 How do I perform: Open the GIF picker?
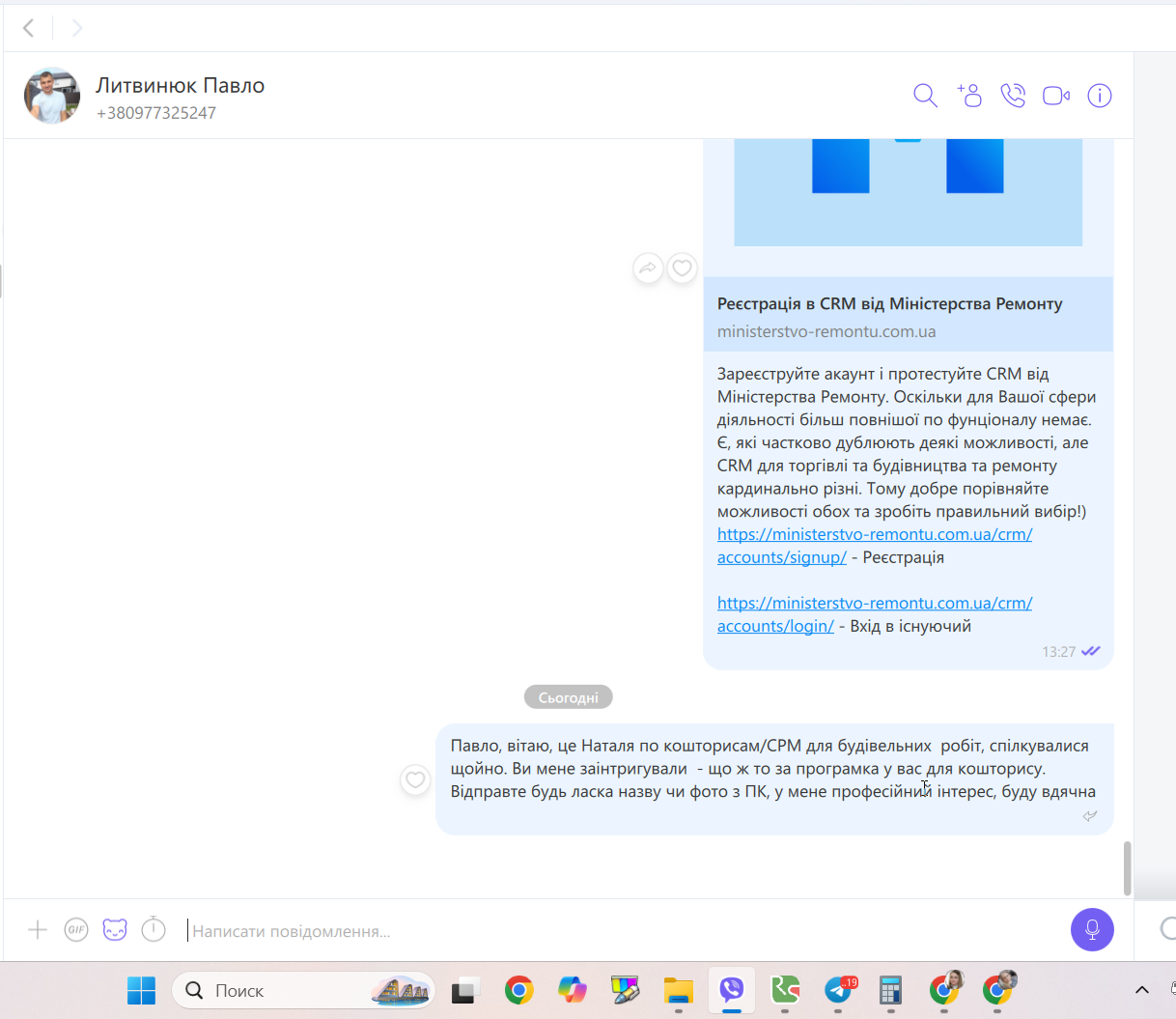76,930
